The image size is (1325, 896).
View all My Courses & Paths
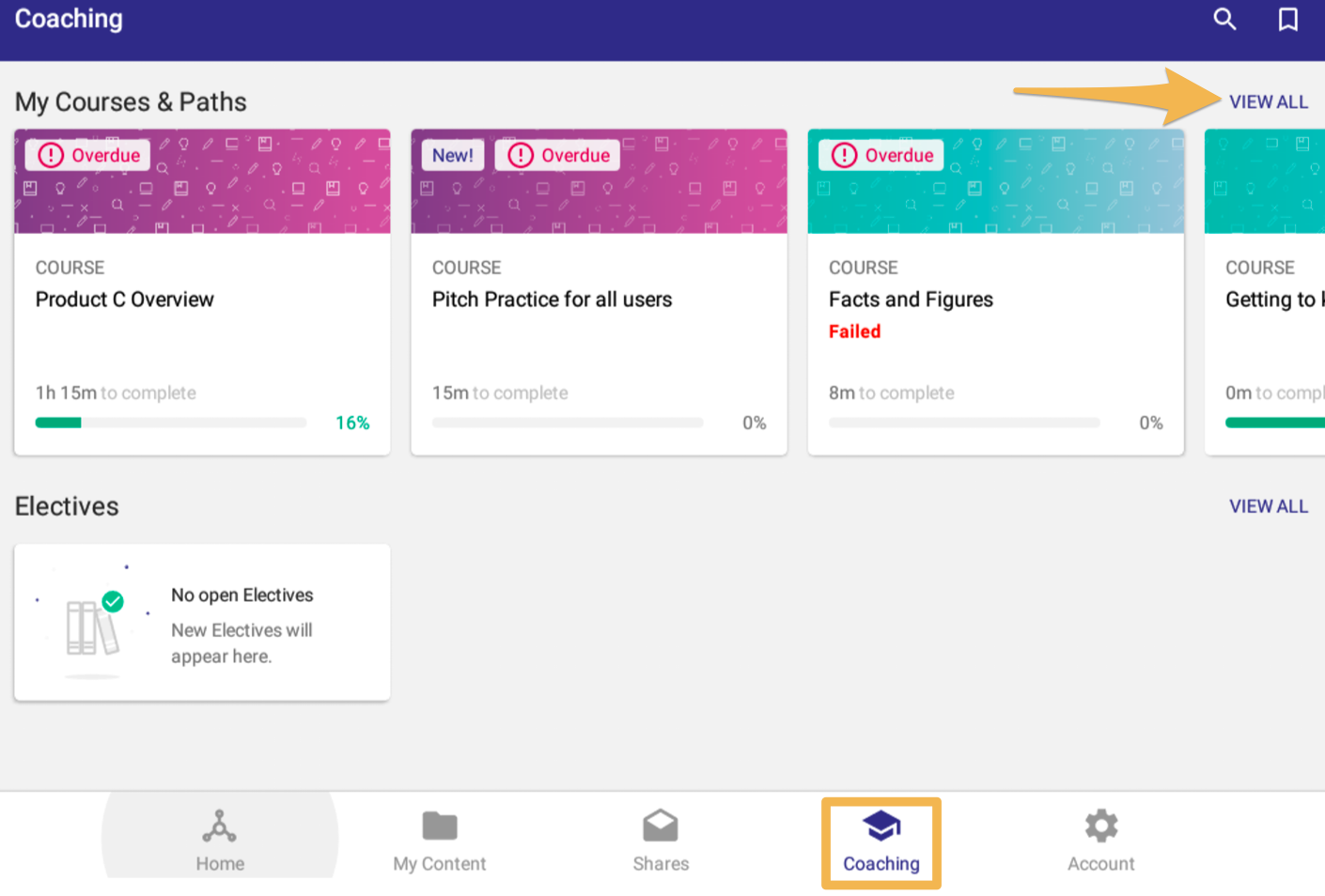(1268, 101)
